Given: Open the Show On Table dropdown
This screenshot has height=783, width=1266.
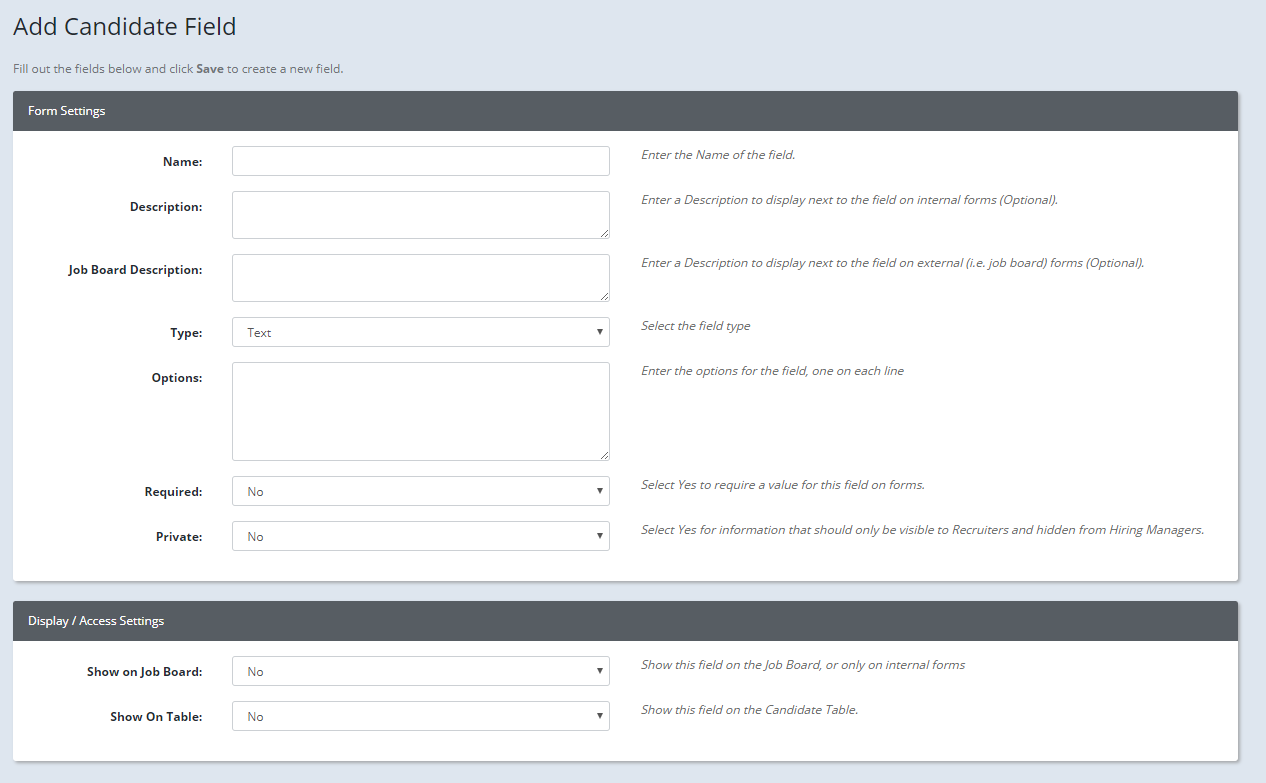Looking at the screenshot, I should coord(420,716).
